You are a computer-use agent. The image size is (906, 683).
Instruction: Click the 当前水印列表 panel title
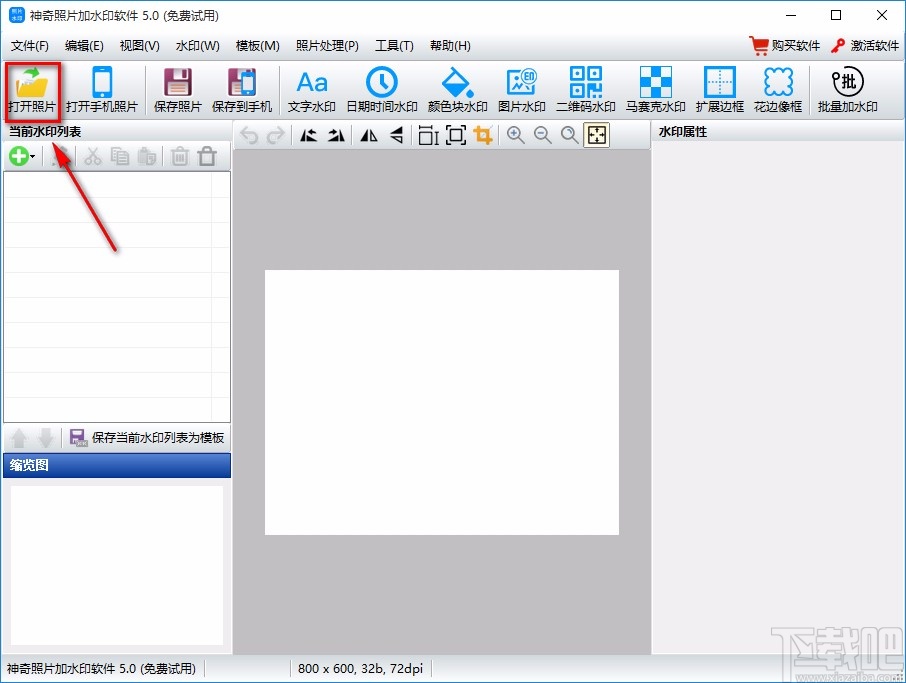pyautogui.click(x=44, y=132)
